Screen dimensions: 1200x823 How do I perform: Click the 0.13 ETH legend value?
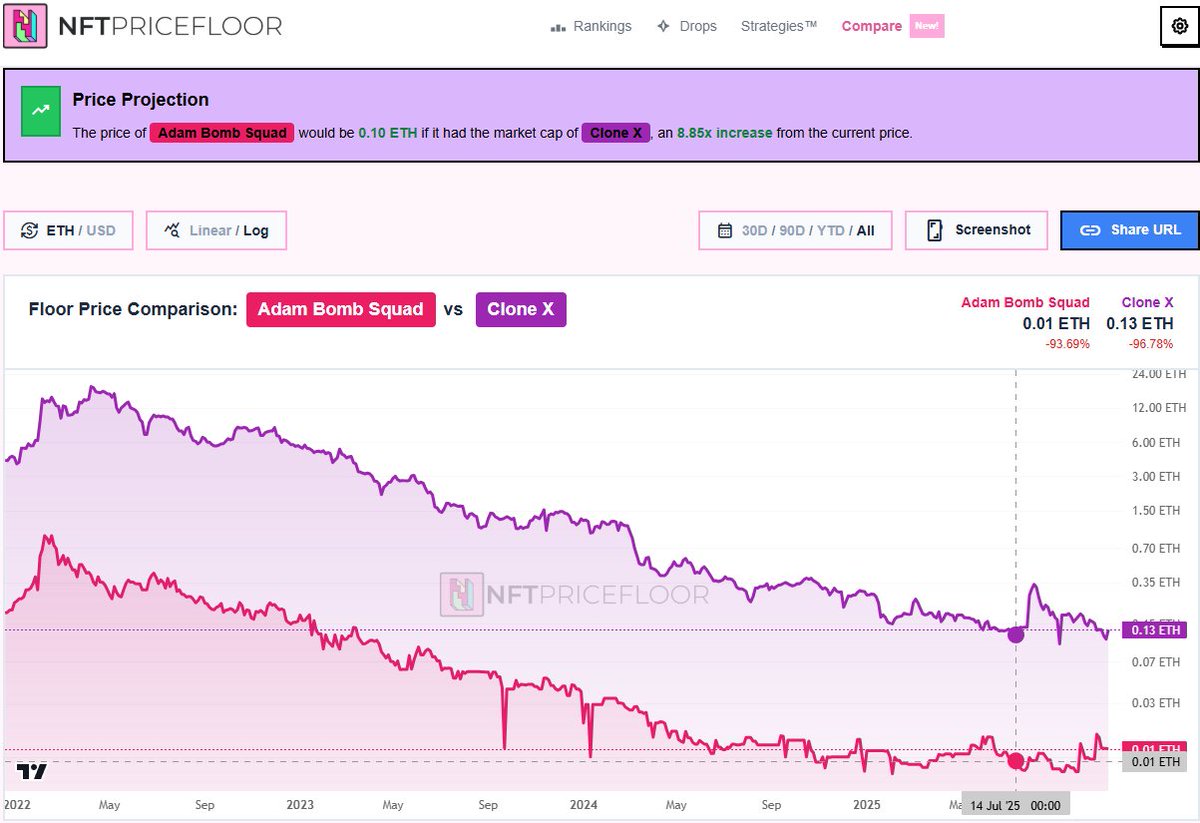point(1140,323)
